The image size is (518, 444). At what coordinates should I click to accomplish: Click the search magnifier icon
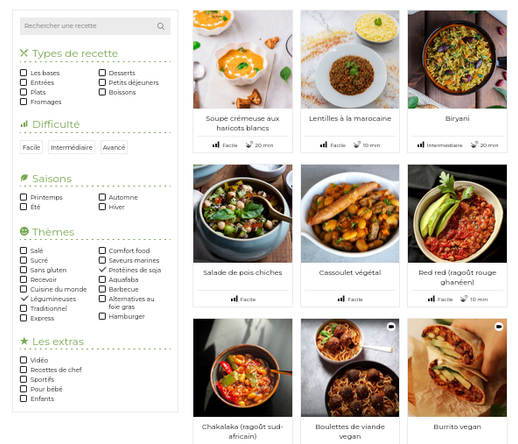click(161, 26)
